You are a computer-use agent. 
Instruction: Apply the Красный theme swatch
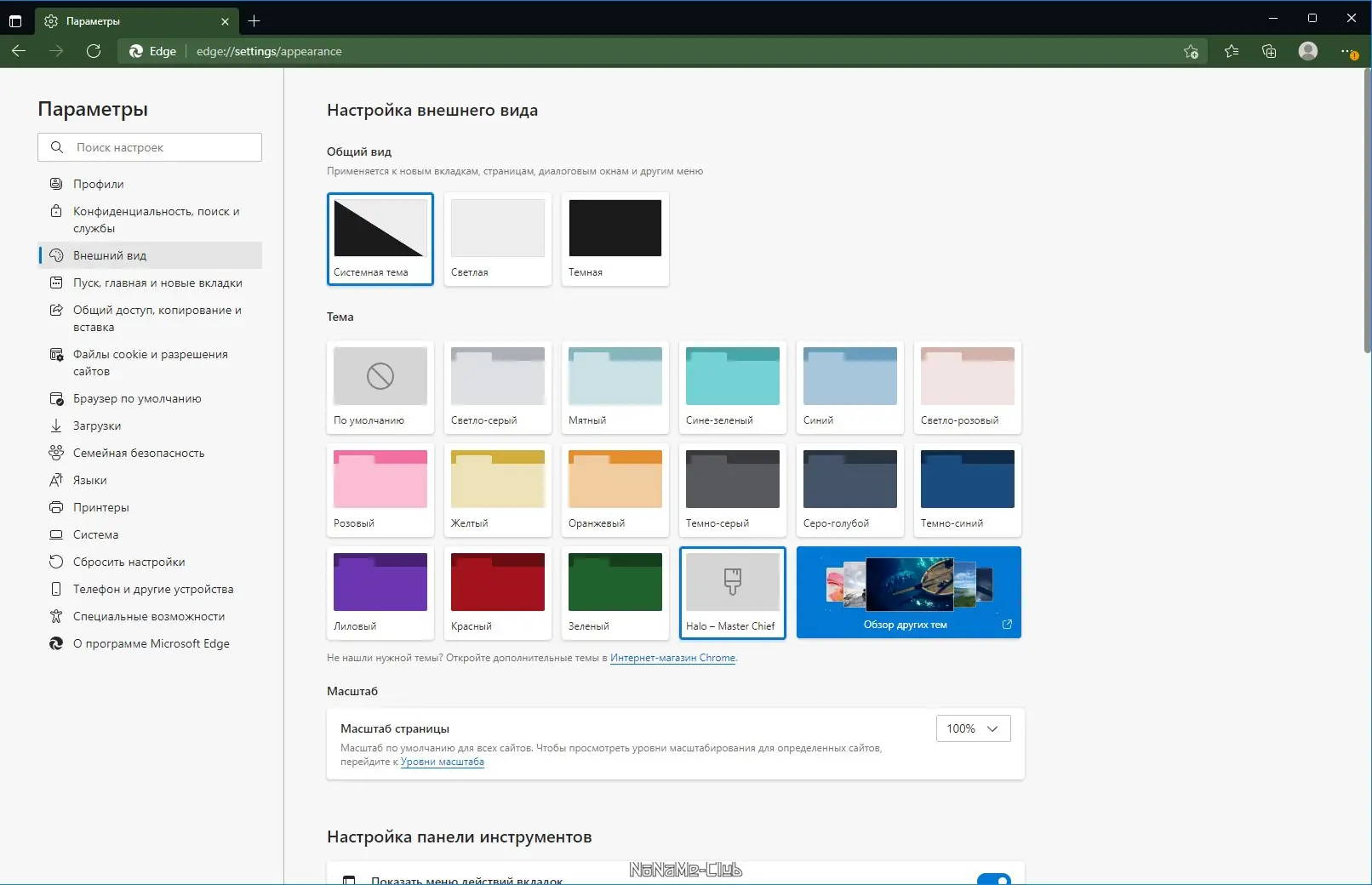tap(498, 593)
